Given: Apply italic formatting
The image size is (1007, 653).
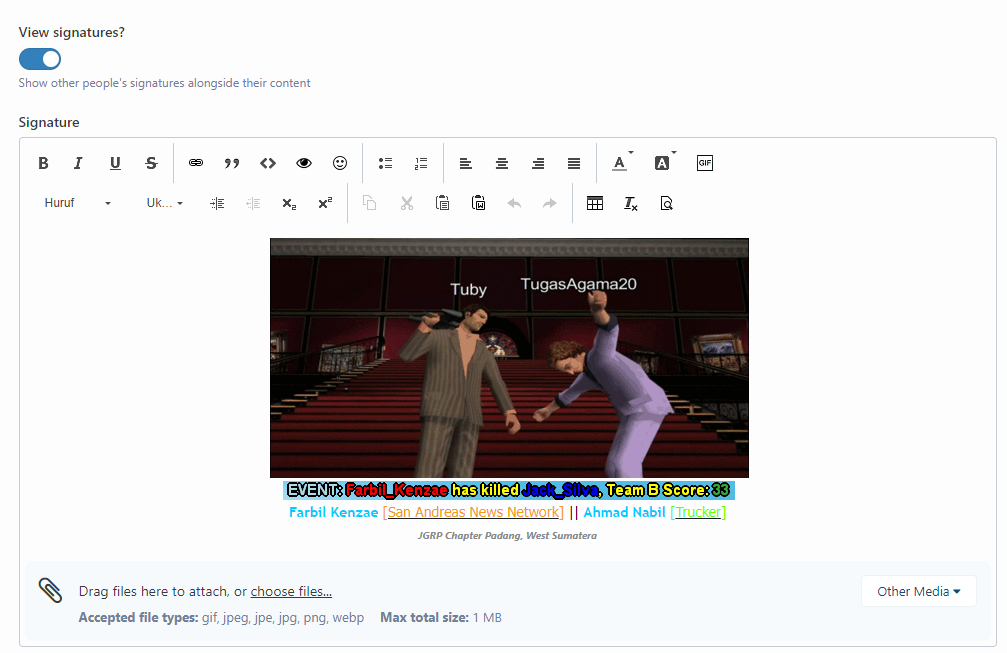Looking at the screenshot, I should click(x=78, y=163).
